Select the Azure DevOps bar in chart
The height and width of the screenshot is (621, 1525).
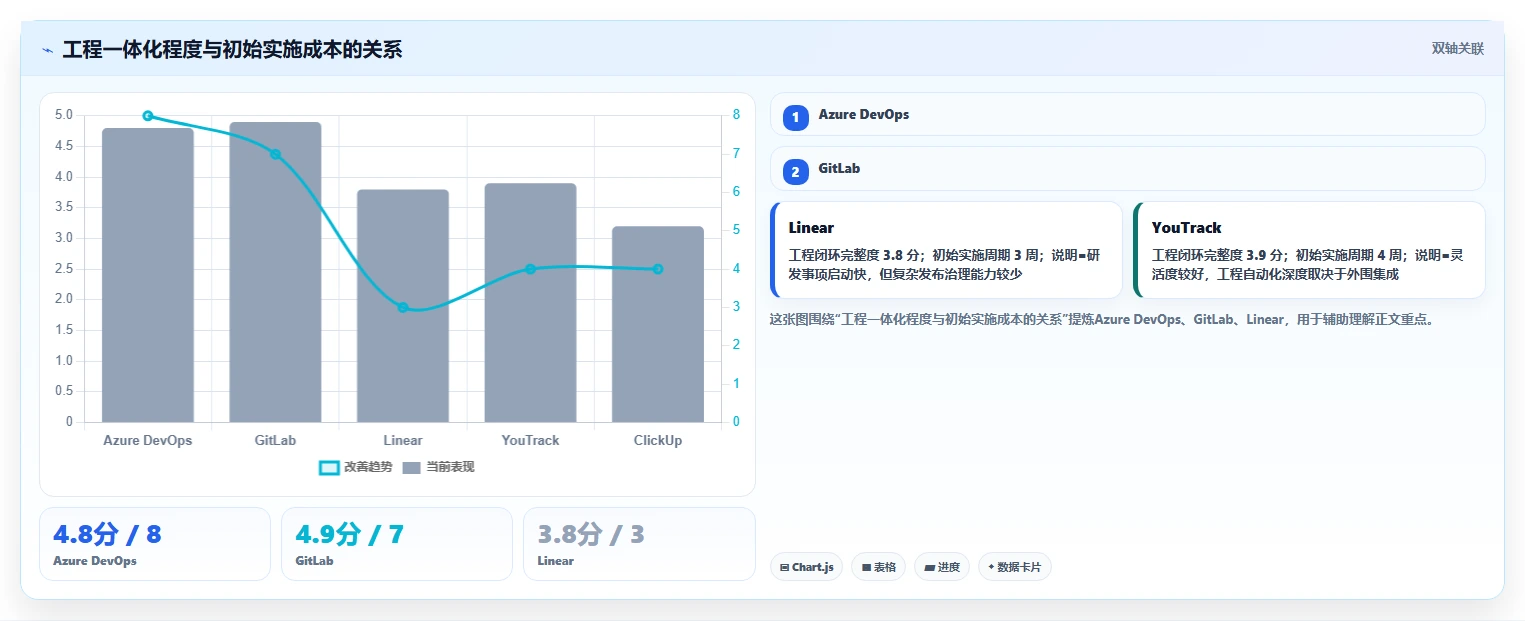pos(148,275)
